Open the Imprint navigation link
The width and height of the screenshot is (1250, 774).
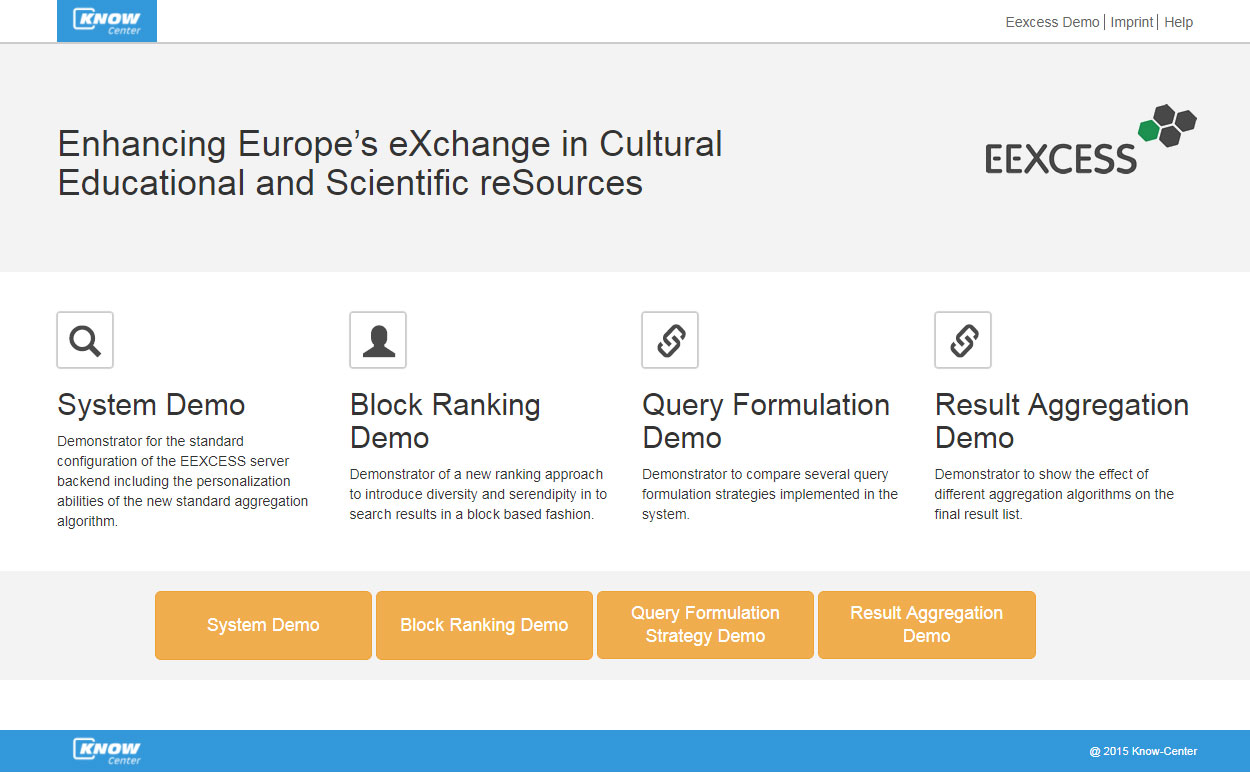tap(1132, 22)
